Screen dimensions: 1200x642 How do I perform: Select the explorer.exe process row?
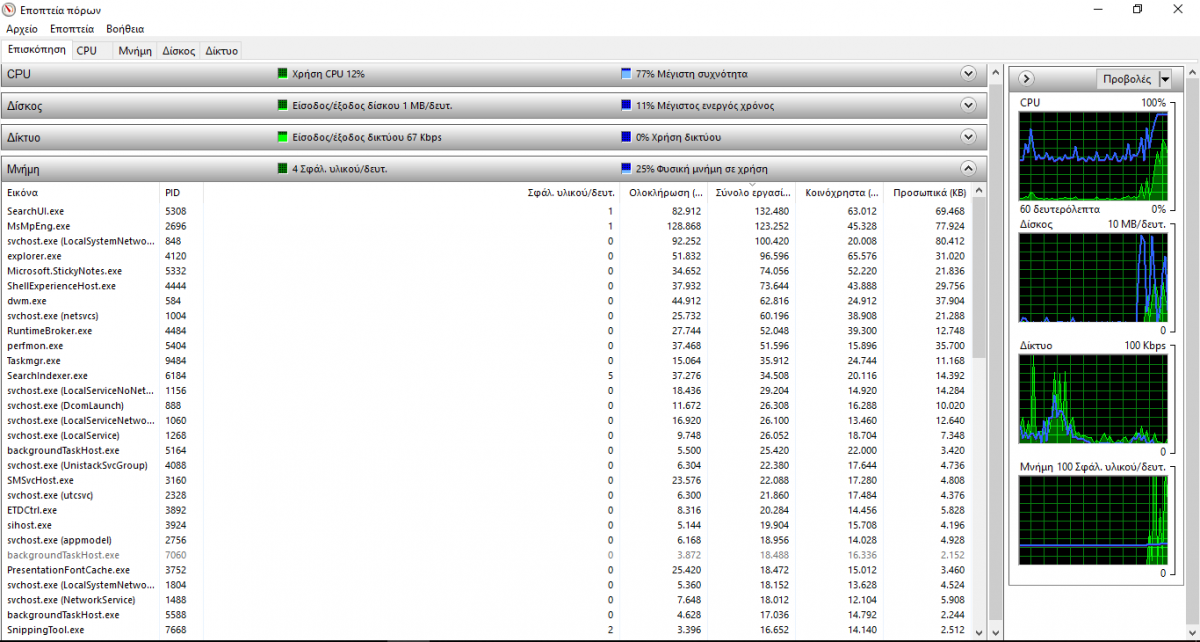[x=487, y=256]
